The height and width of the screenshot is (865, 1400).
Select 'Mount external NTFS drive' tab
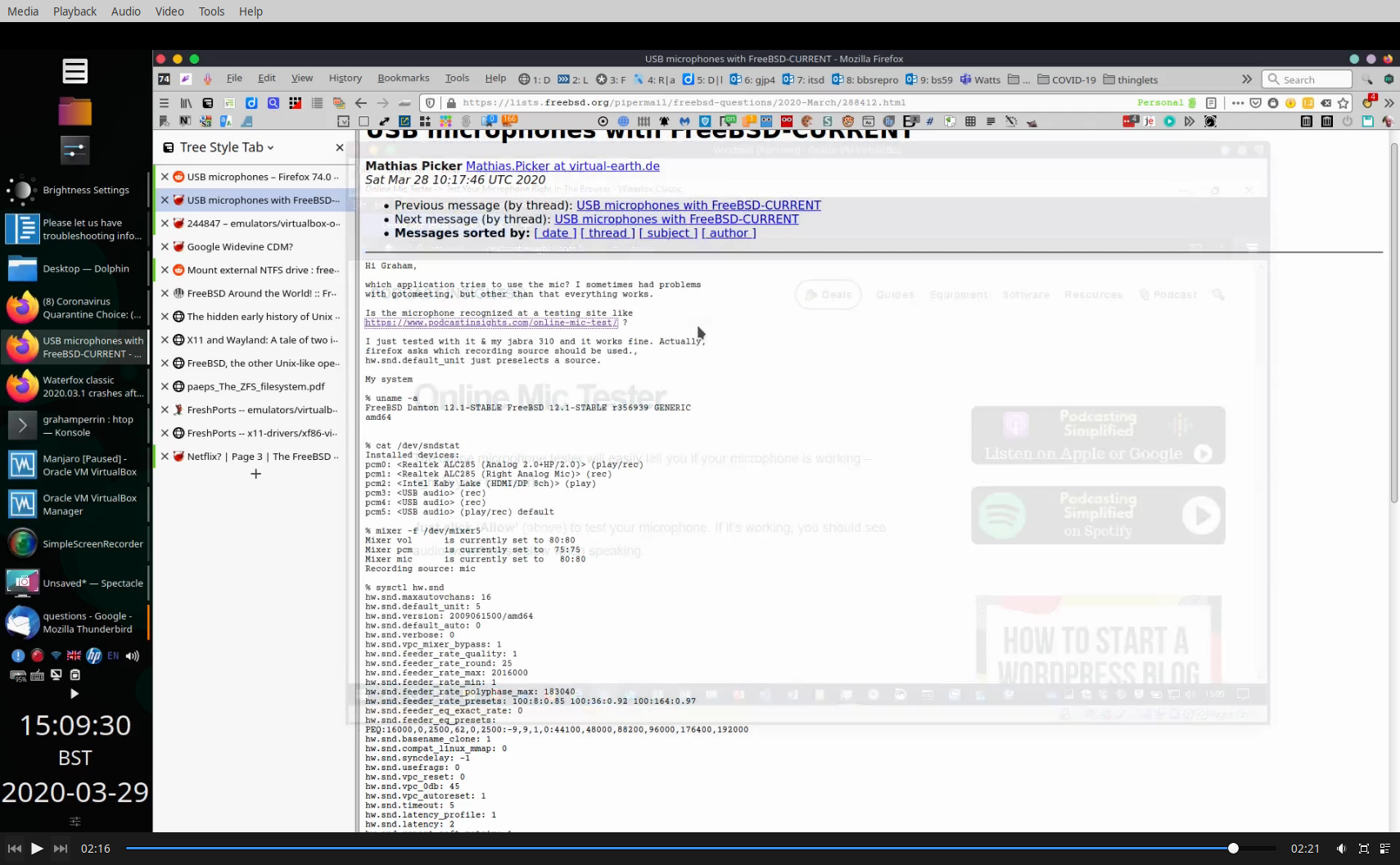coord(250,270)
